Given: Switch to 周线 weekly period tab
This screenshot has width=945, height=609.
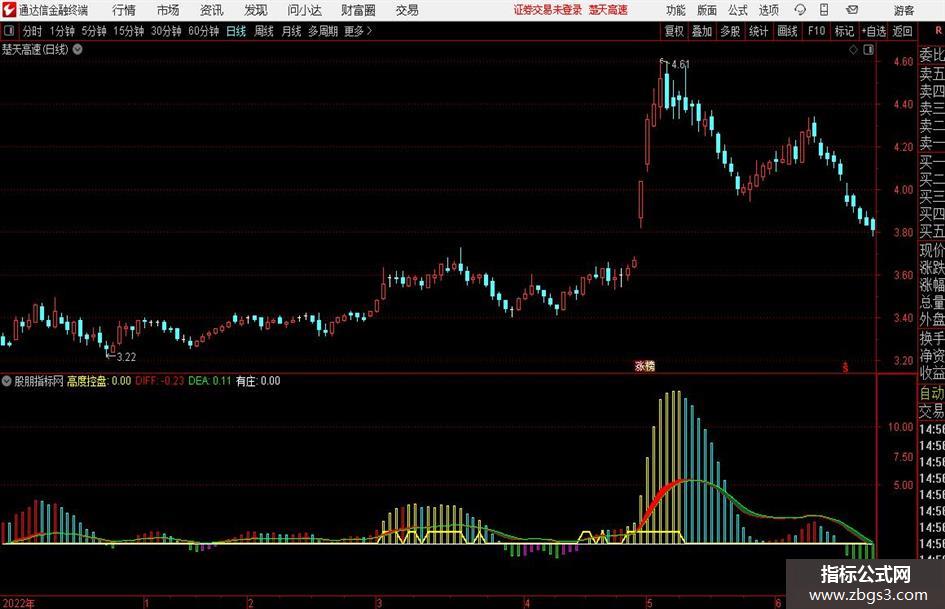Looking at the screenshot, I should (x=264, y=31).
